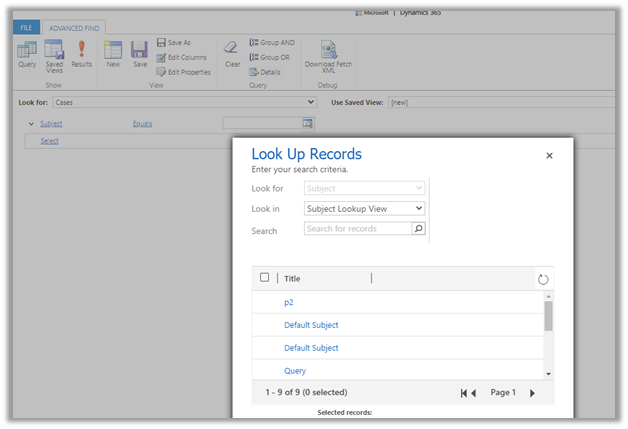Collapse the Subject filter row chevron
This screenshot has height=429, width=628.
31,123
